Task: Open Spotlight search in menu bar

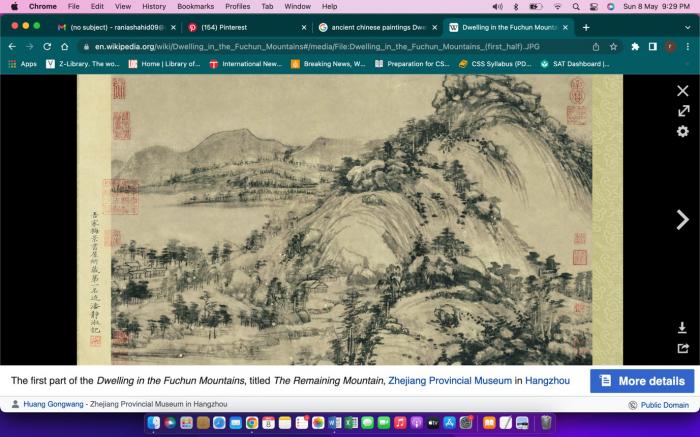Action: click(x=576, y=6)
